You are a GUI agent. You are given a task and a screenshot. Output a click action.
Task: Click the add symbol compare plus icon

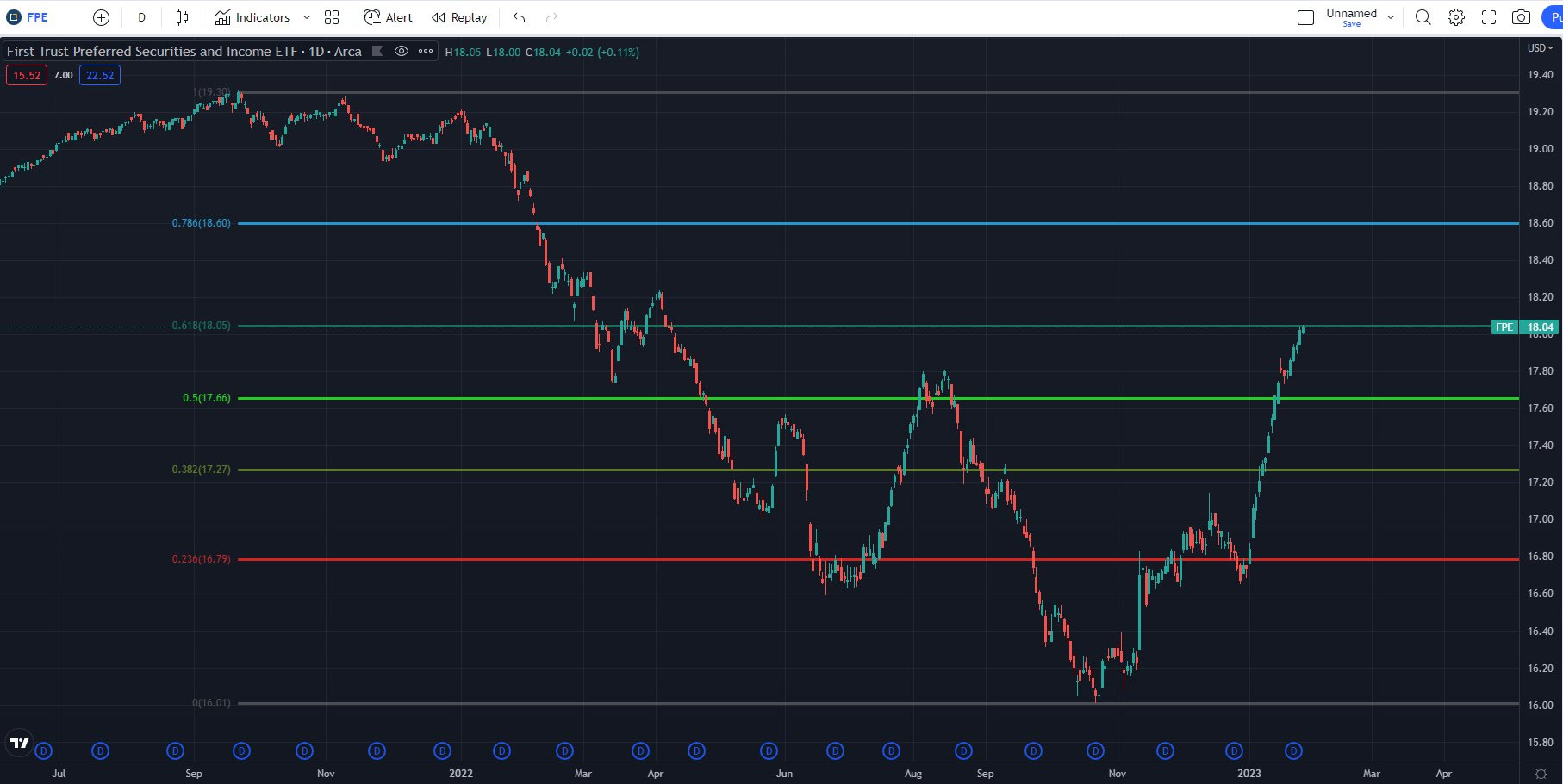[101, 17]
